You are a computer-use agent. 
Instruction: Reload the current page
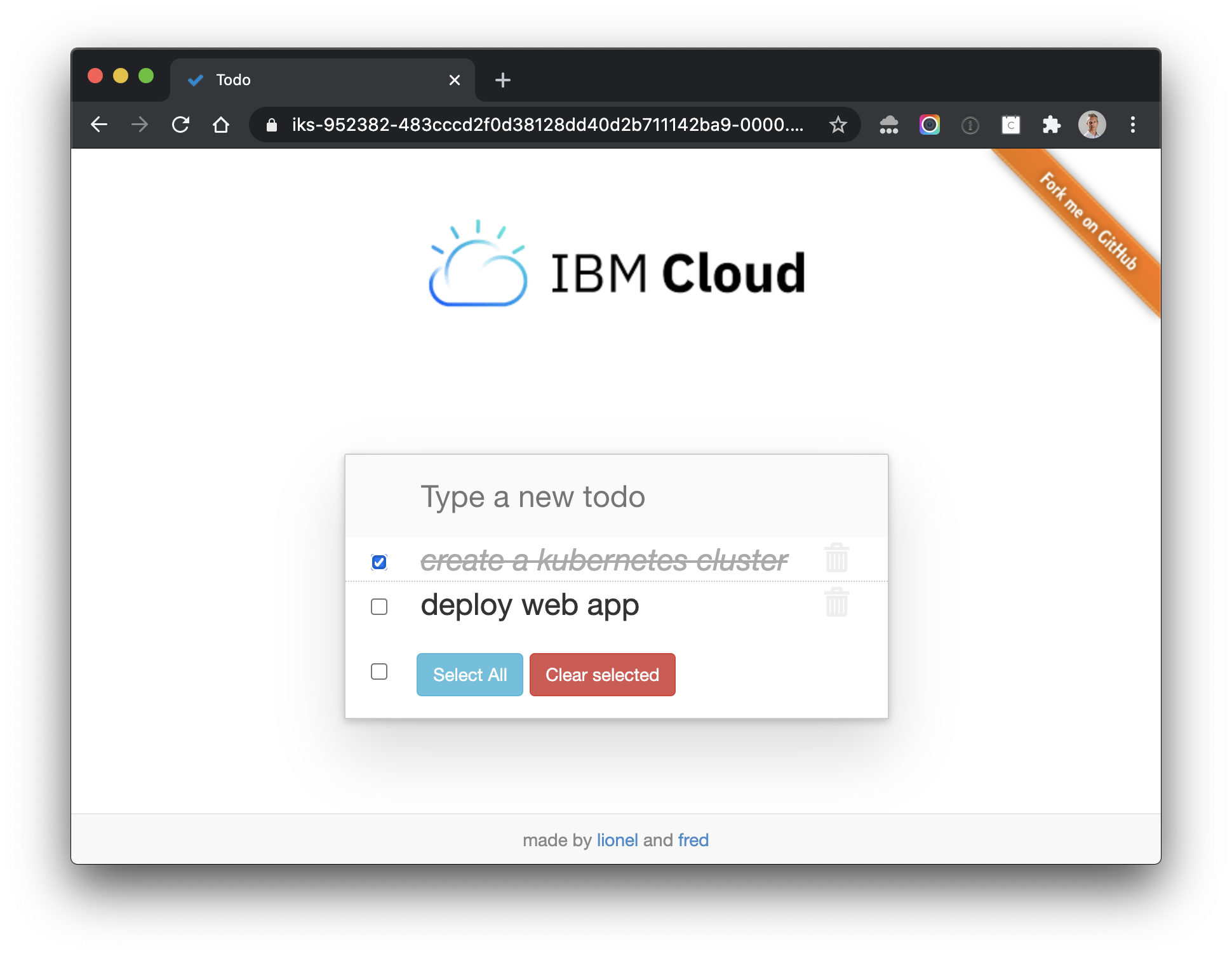click(x=181, y=125)
